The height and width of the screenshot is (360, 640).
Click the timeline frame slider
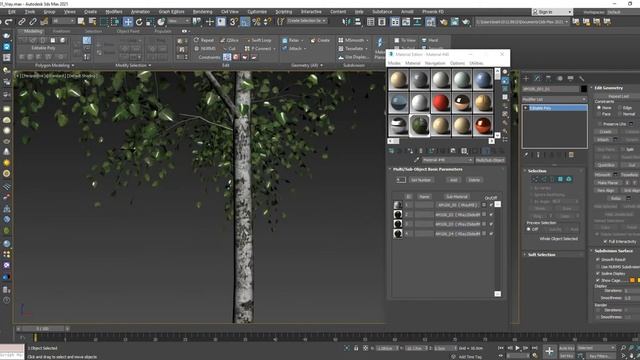point(43,329)
